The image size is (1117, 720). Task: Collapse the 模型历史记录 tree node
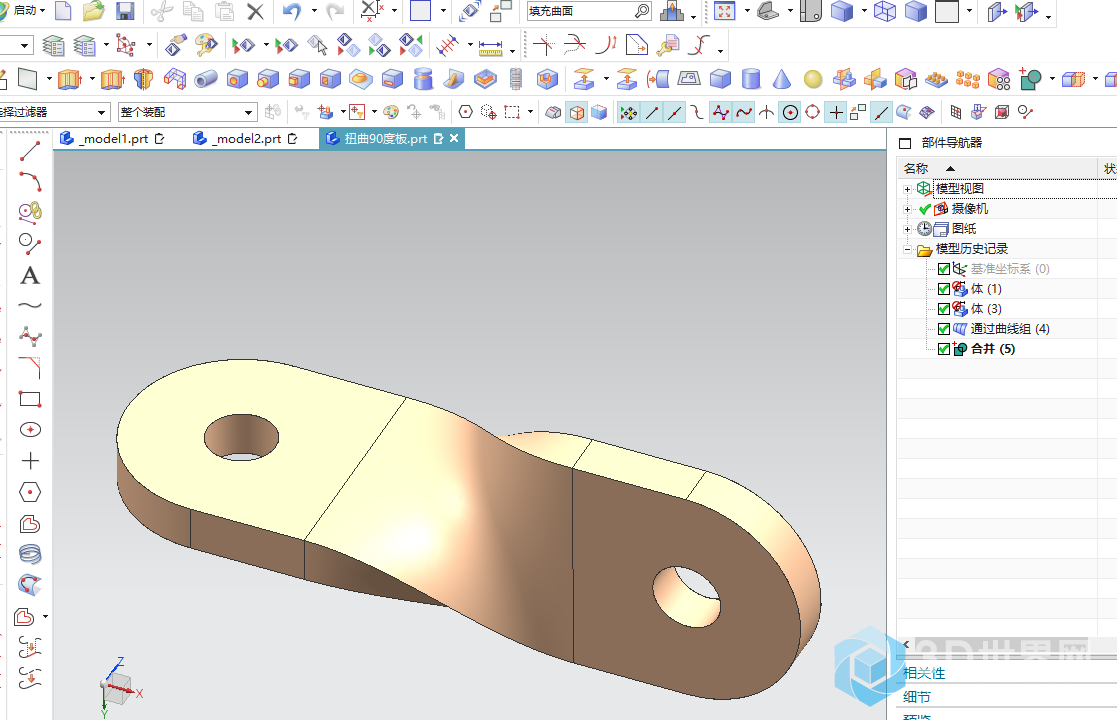pyautogui.click(x=907, y=249)
